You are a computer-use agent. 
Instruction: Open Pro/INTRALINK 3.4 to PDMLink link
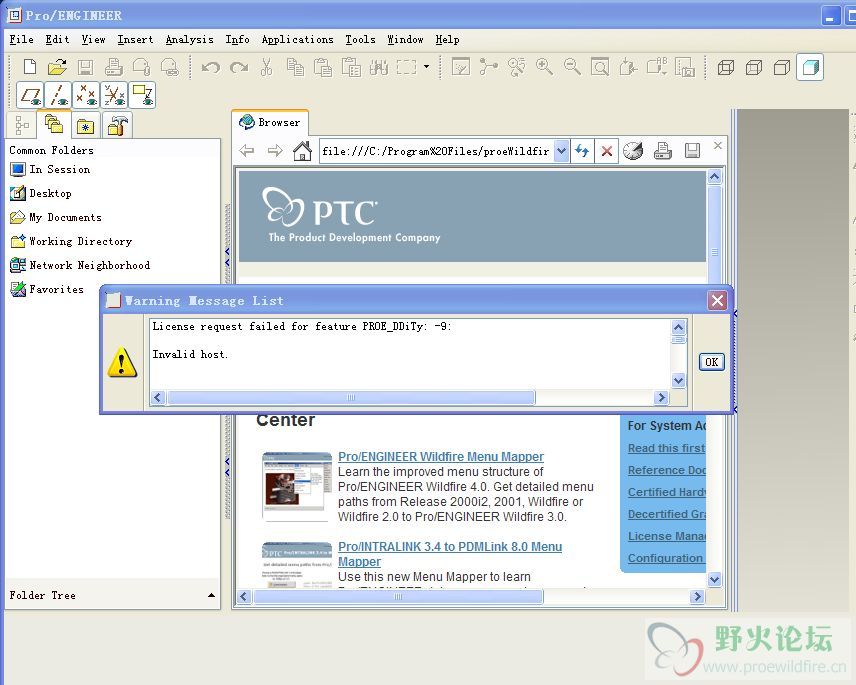[449, 553]
